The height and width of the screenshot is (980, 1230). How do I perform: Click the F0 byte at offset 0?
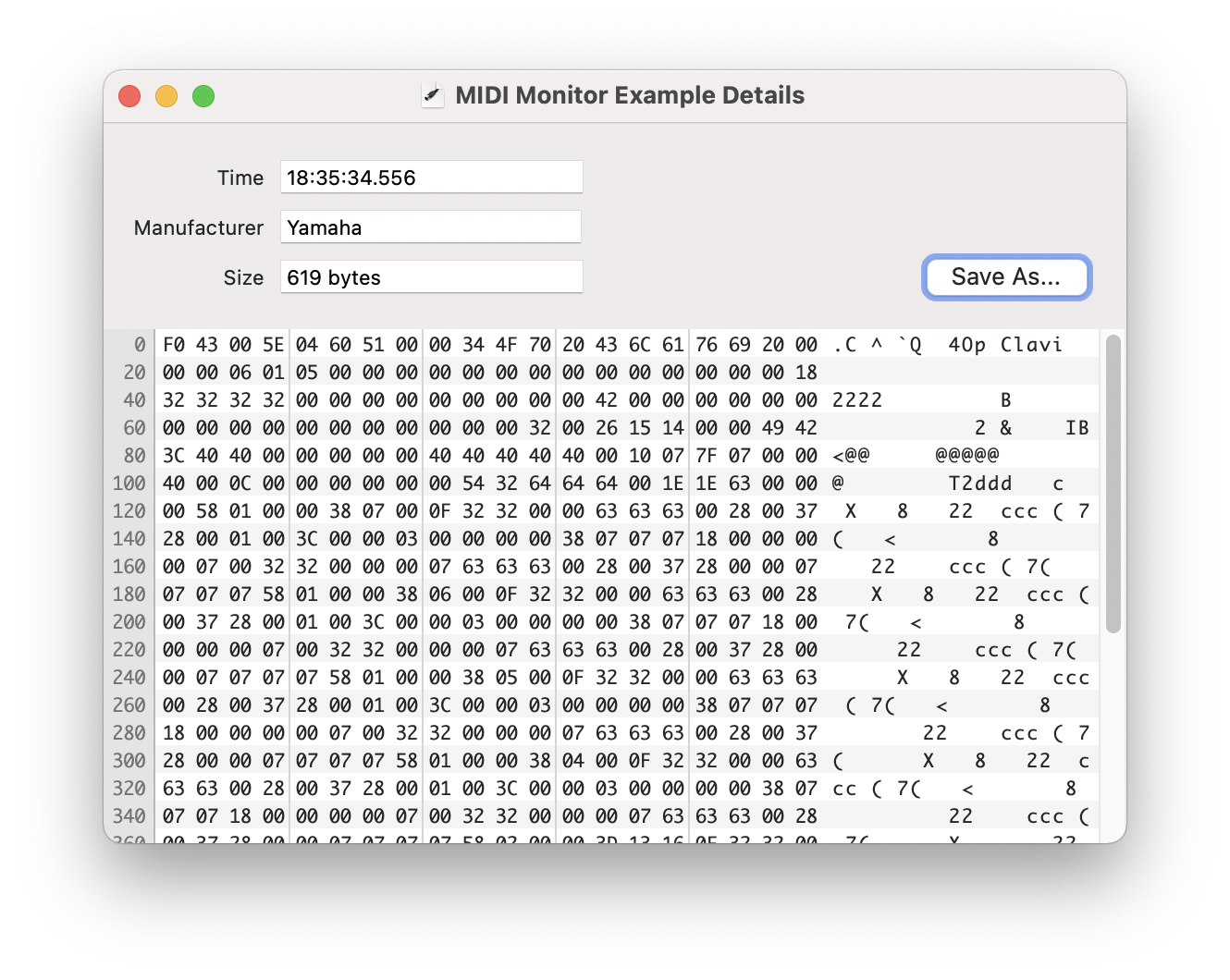click(174, 345)
